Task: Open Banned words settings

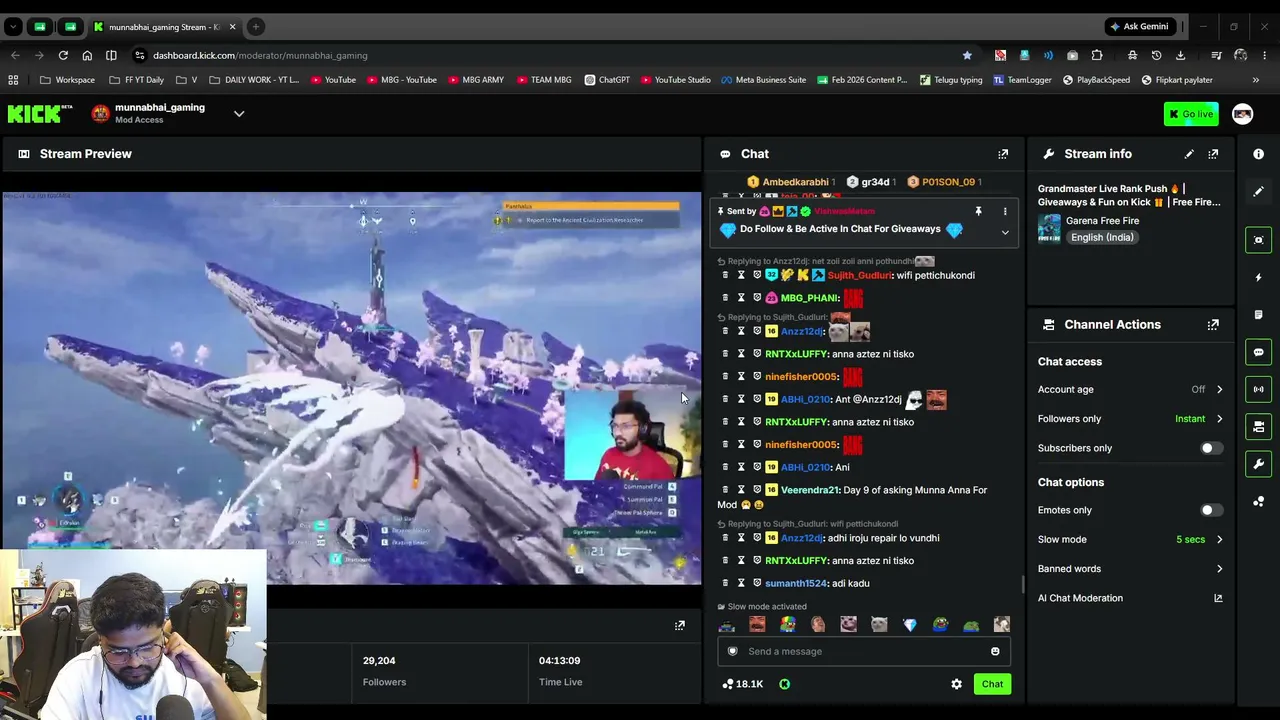Action: pyautogui.click(x=1130, y=569)
